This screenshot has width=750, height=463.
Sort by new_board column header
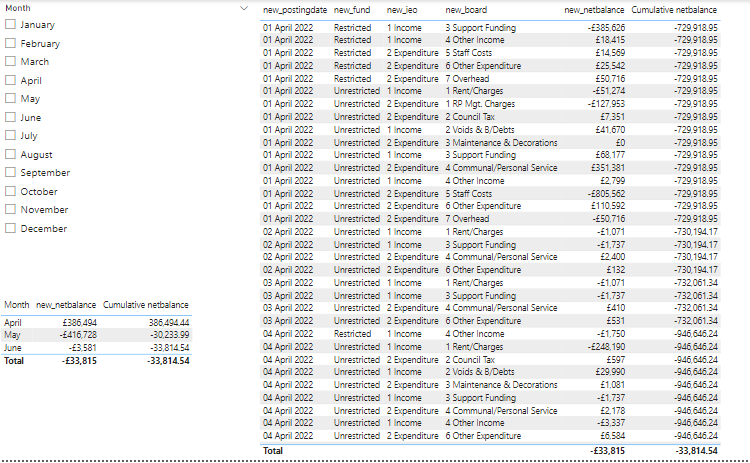tap(466, 10)
